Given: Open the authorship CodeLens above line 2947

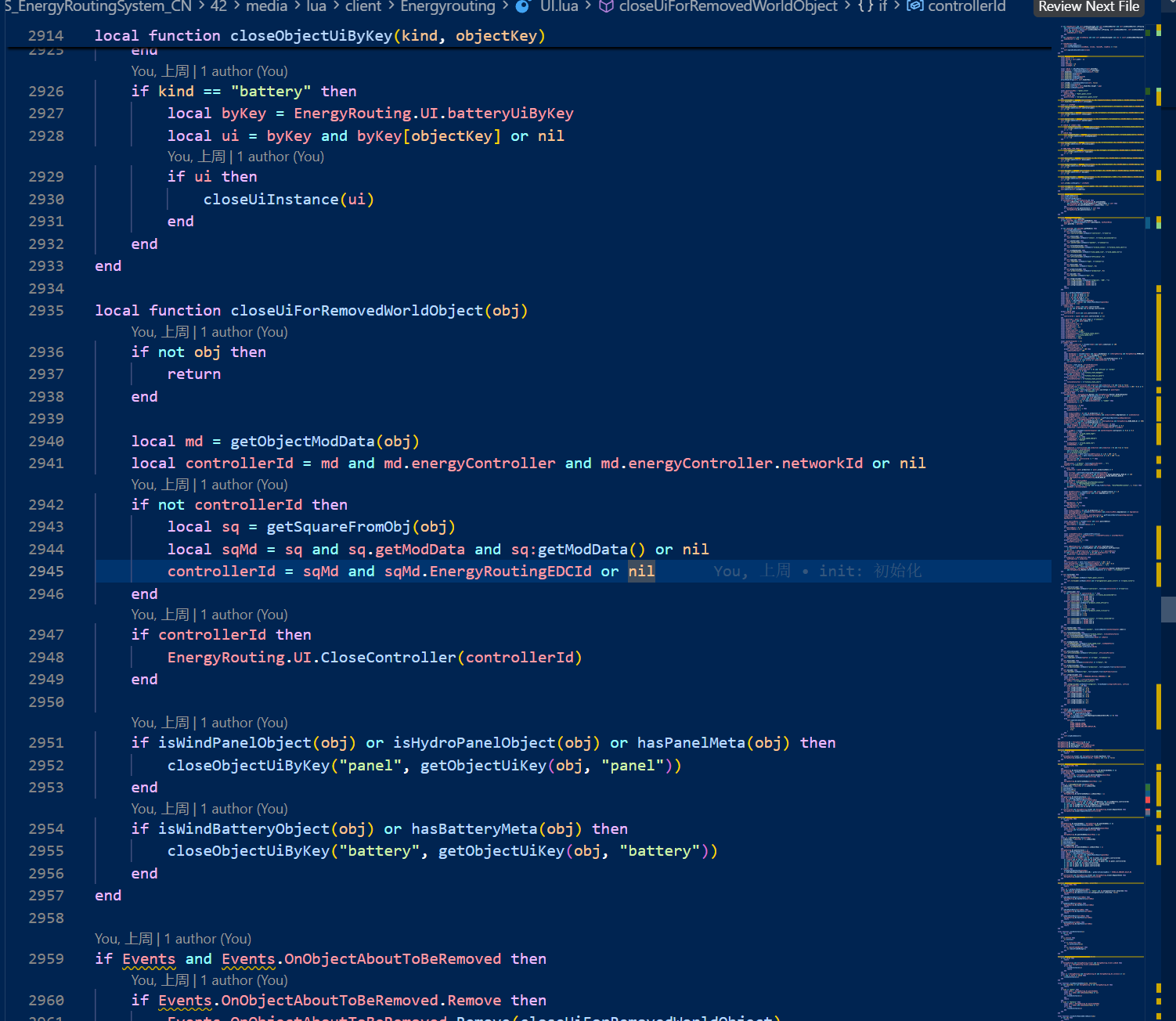Looking at the screenshot, I should 209,615.
